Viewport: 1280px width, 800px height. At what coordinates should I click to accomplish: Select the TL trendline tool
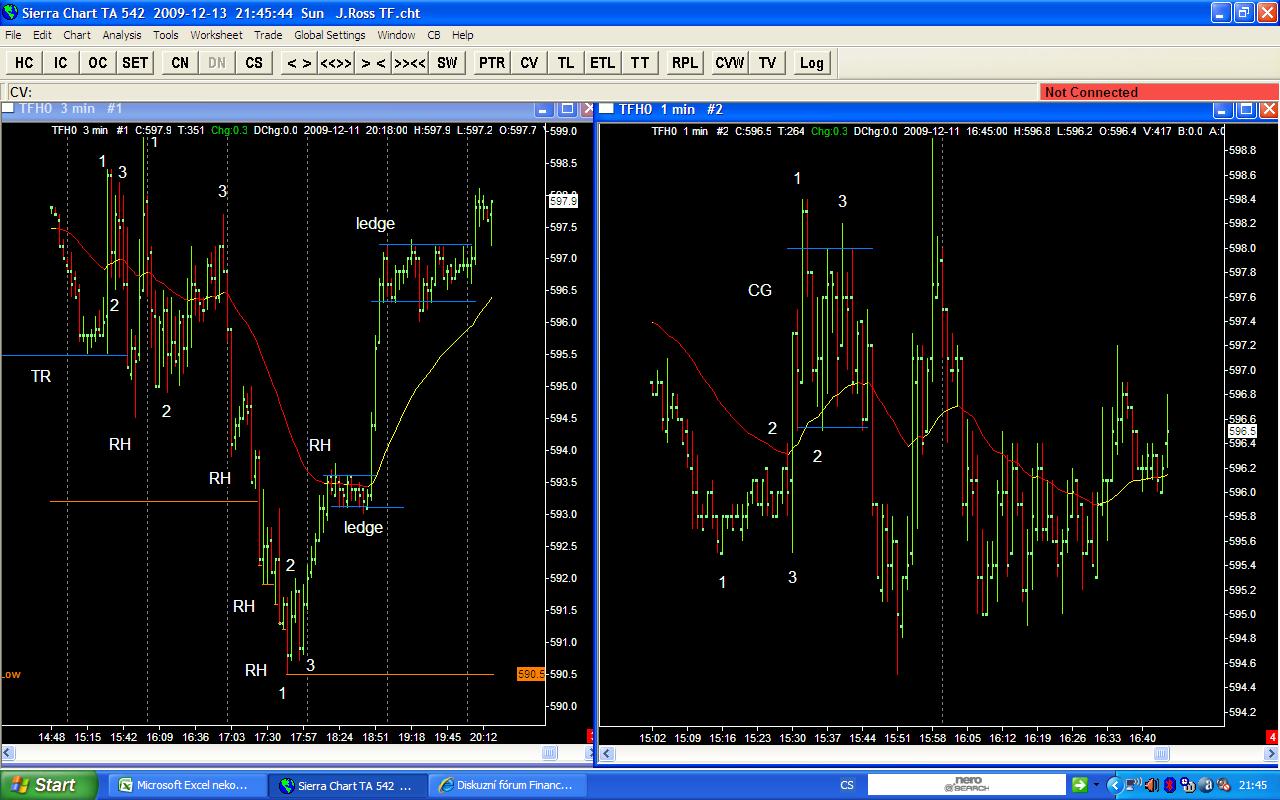click(566, 63)
